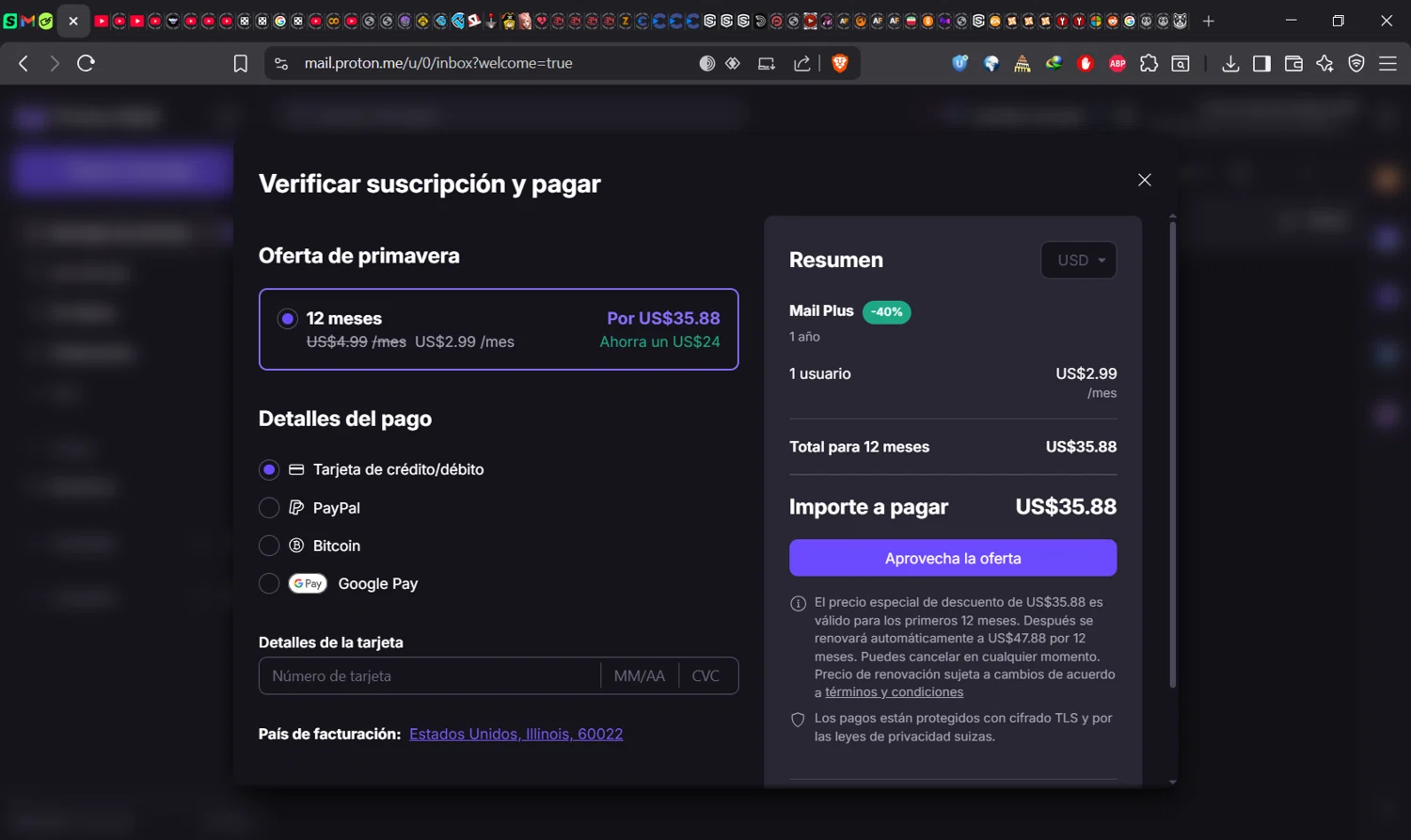Open the globe extension icon
The height and width of the screenshot is (840, 1411).
(991, 63)
